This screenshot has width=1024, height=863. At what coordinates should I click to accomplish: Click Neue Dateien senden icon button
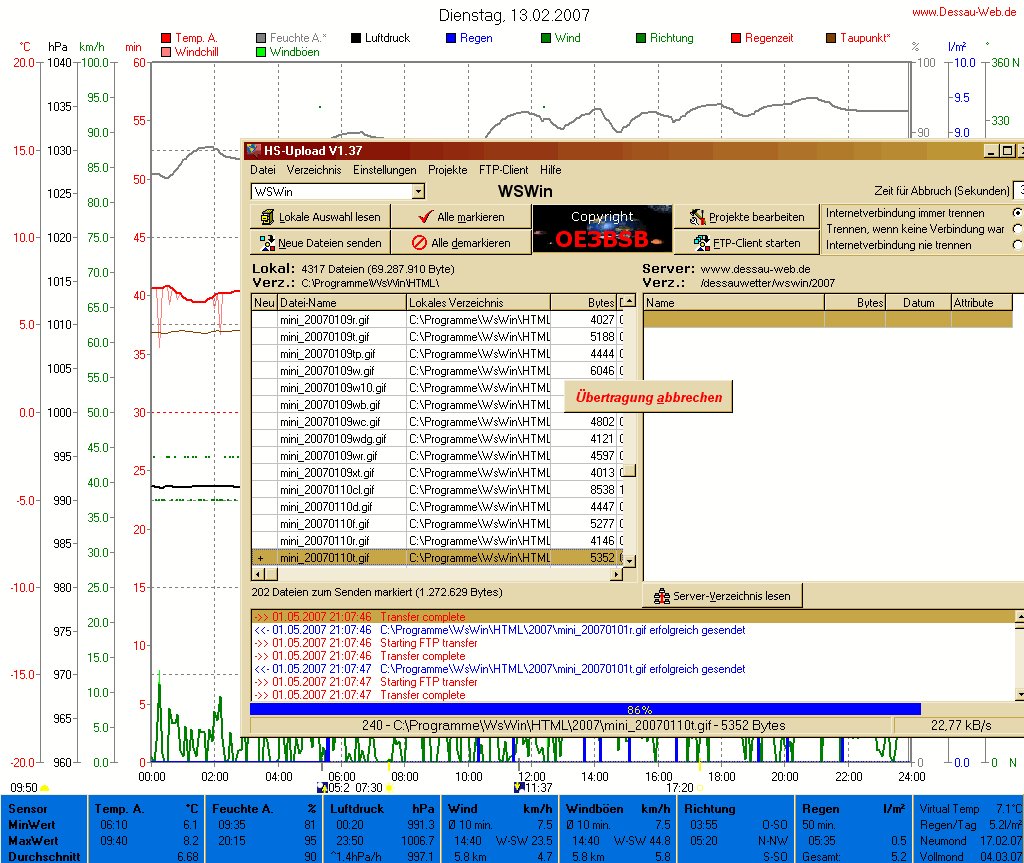[319, 242]
